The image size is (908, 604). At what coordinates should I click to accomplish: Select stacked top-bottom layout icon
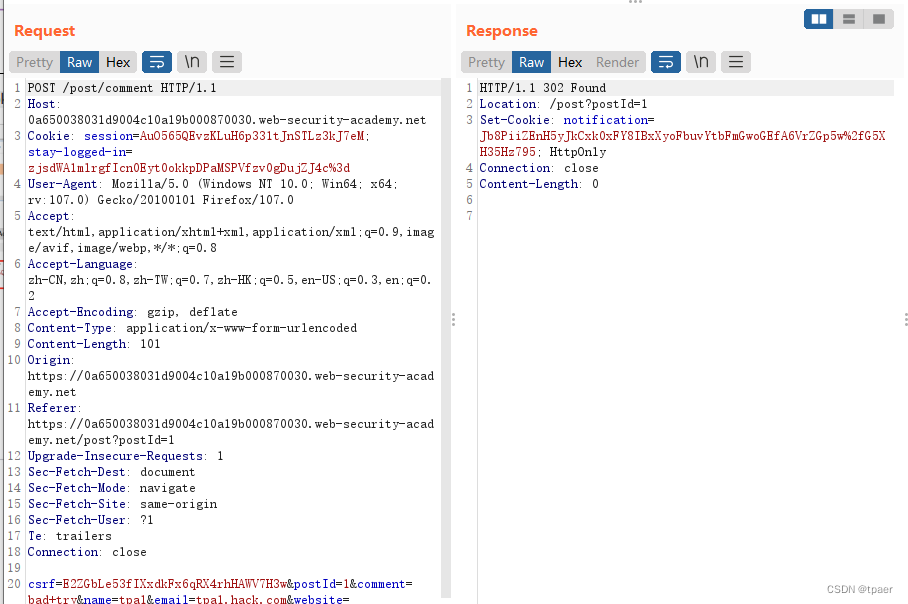coord(849,19)
